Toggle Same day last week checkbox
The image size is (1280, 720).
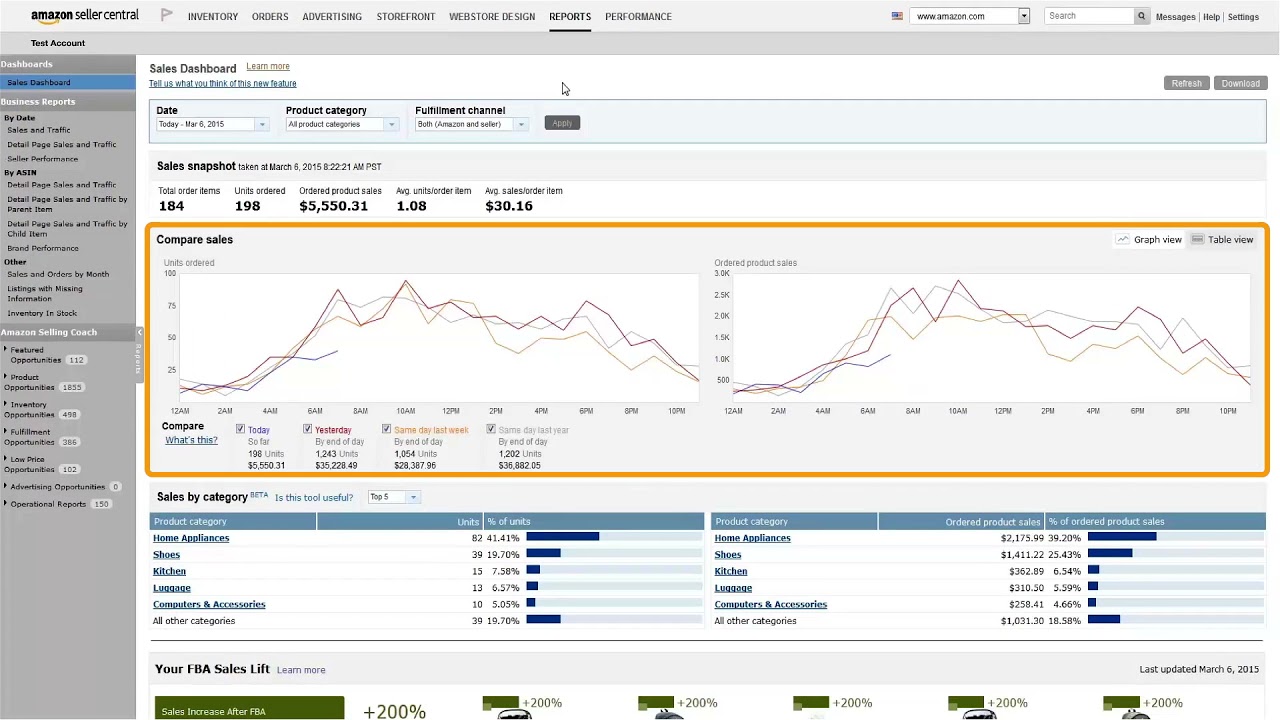point(386,429)
